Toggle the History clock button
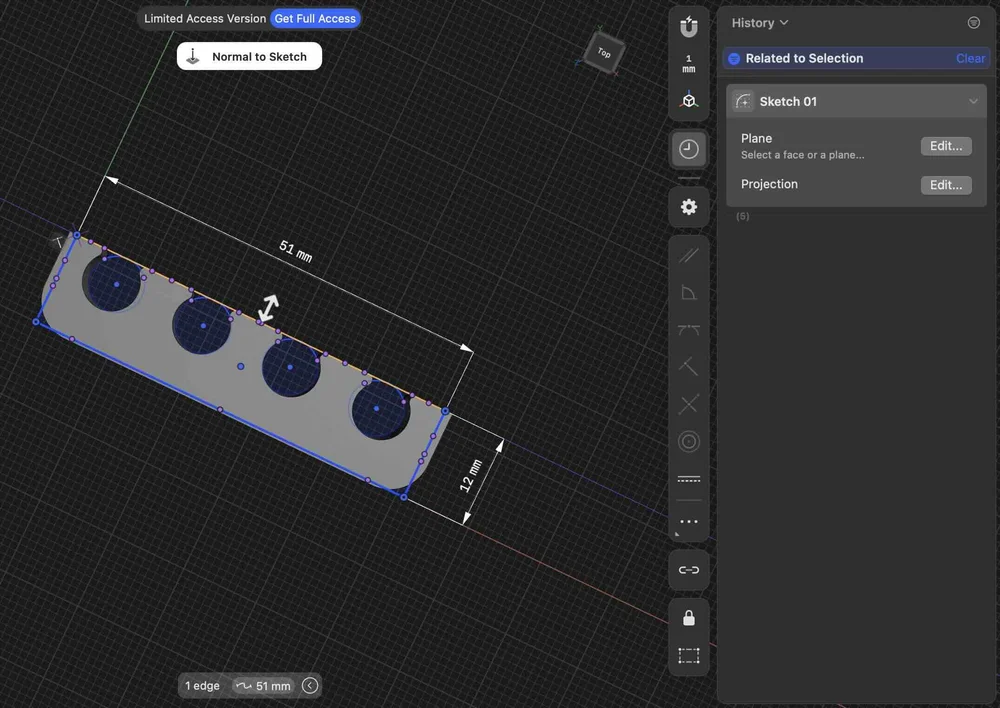Viewport: 1000px width, 708px height. (688, 149)
